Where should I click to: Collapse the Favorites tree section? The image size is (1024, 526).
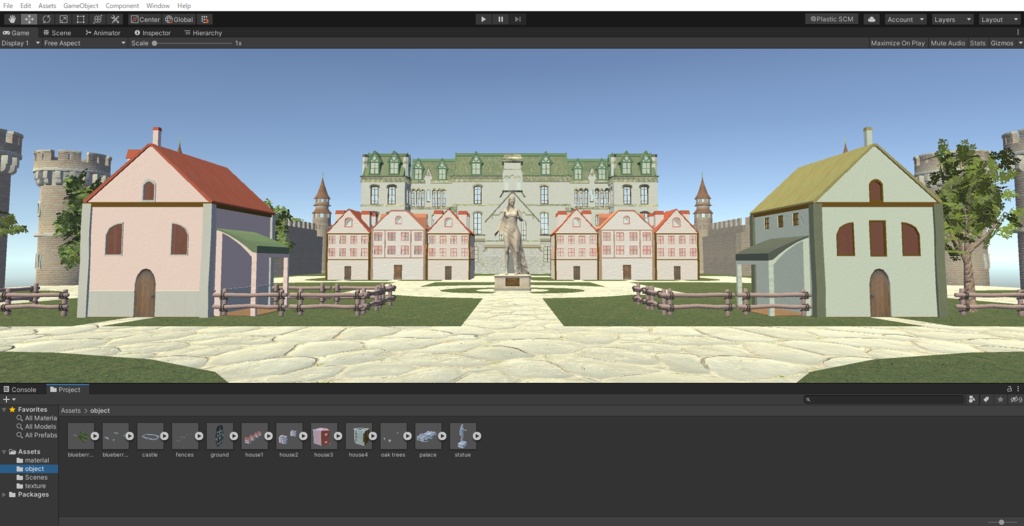pyautogui.click(x=4, y=410)
